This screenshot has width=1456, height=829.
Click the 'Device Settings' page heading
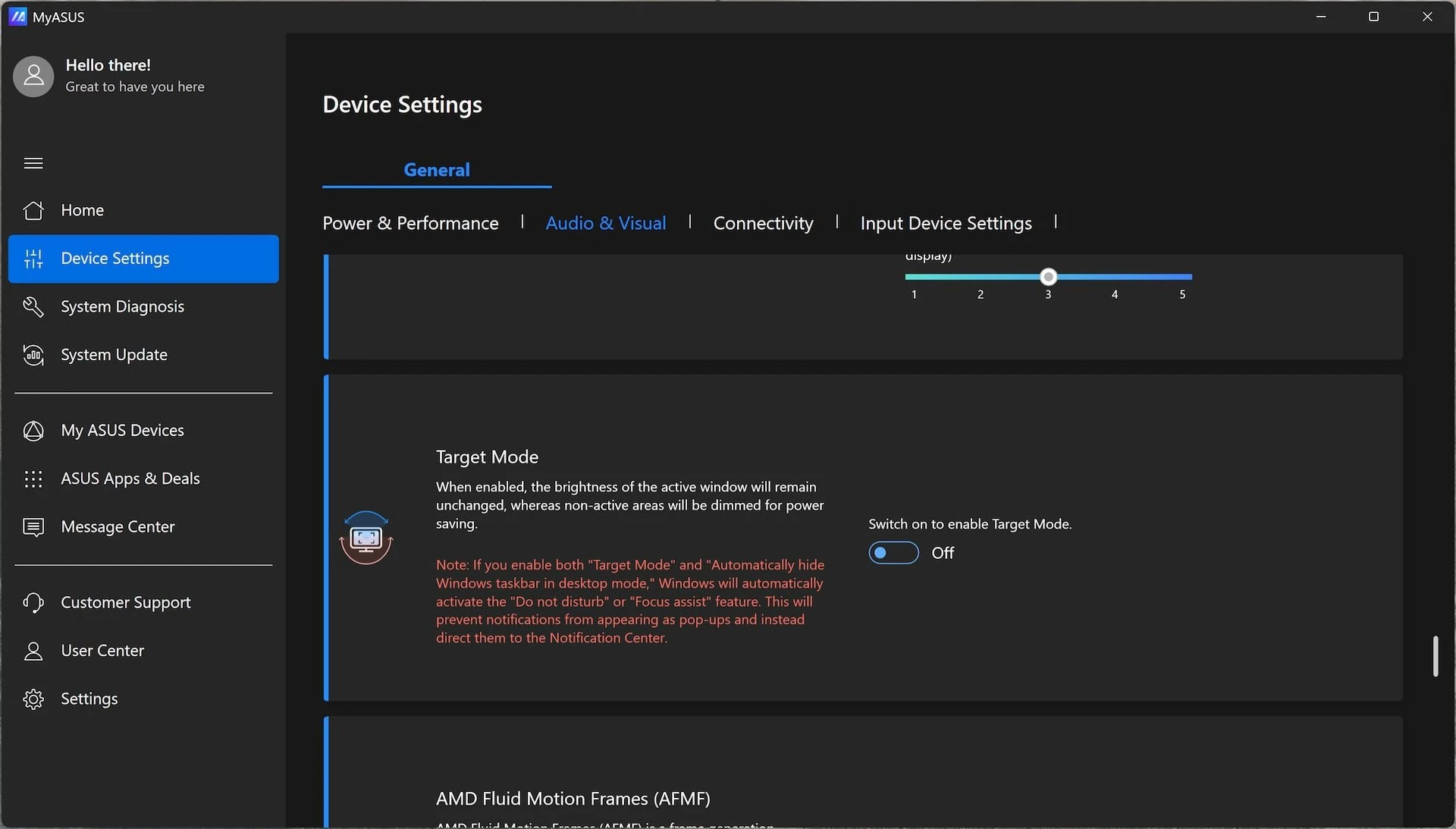[x=402, y=105]
